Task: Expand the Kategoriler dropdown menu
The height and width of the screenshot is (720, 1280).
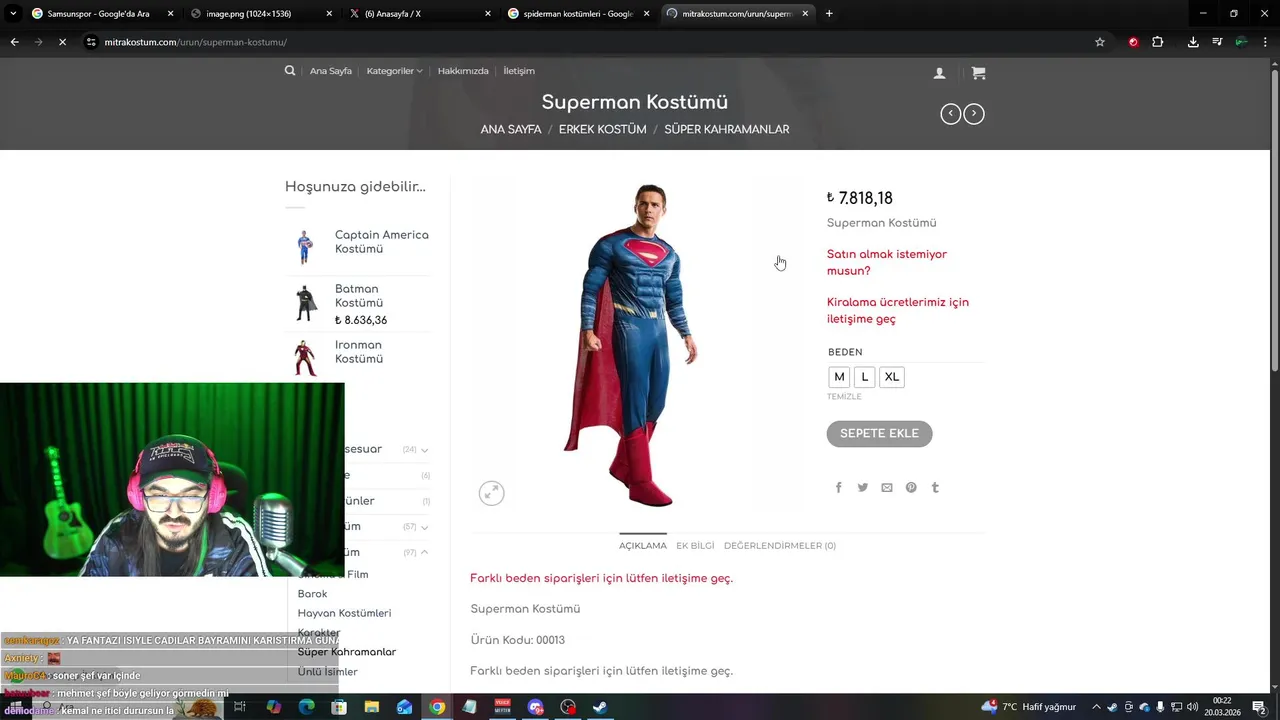Action: click(x=394, y=71)
